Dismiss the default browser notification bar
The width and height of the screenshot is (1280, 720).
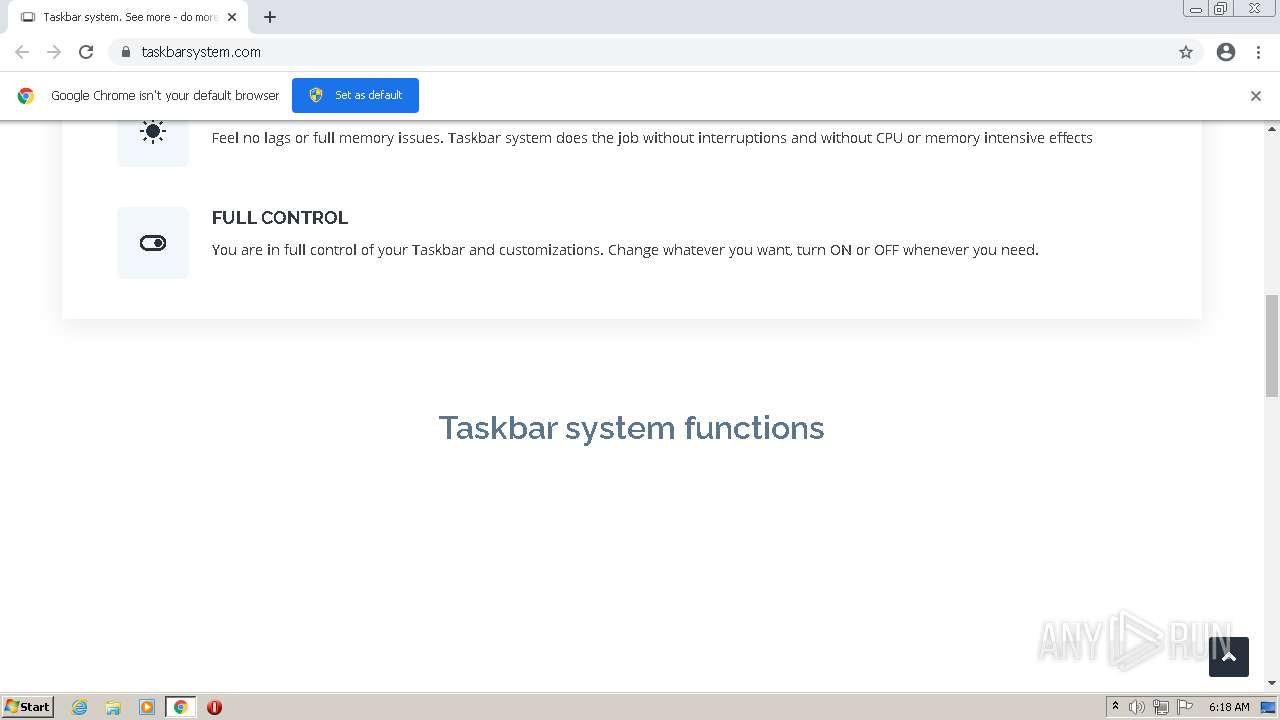(x=1256, y=96)
